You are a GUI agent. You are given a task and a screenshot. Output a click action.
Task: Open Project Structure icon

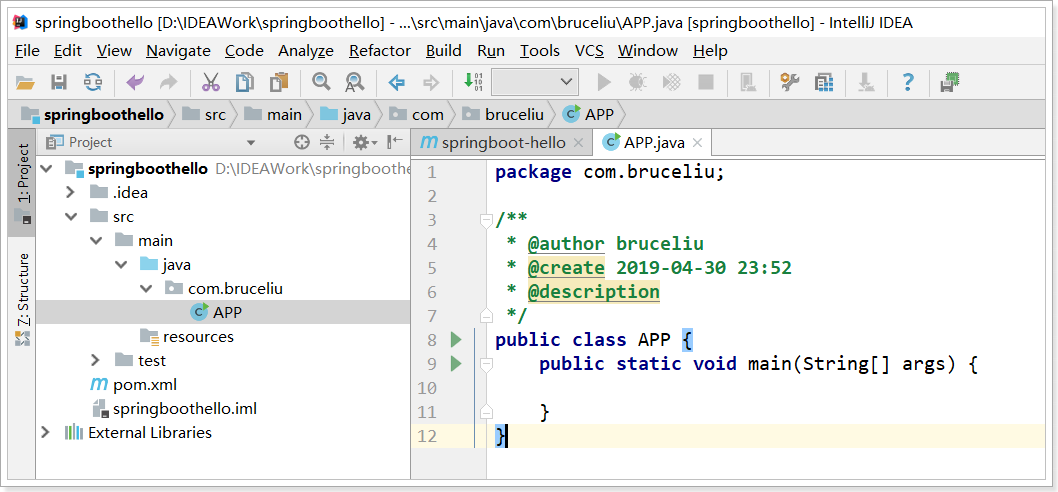tap(823, 82)
